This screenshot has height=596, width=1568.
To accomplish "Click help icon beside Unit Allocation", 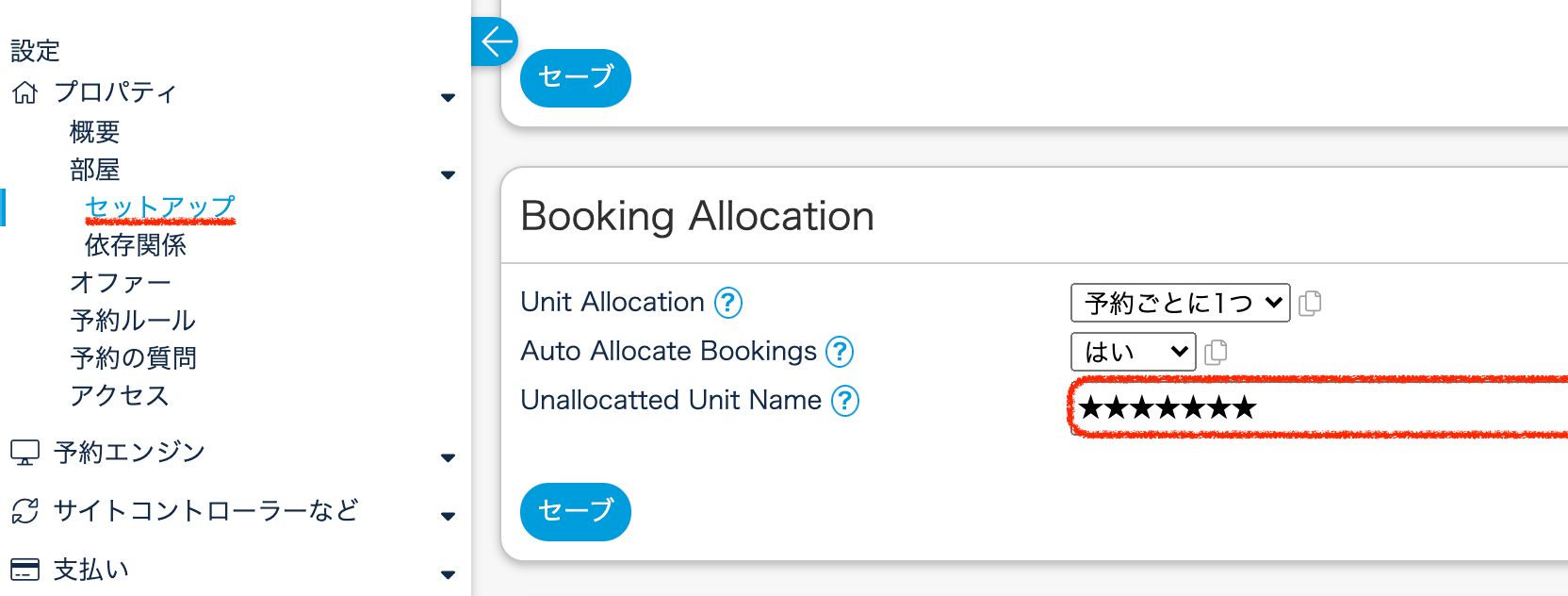I will coord(728,303).
